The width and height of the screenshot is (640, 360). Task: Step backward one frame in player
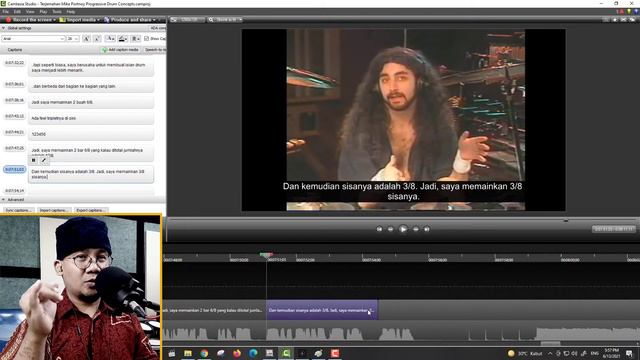coord(391,229)
